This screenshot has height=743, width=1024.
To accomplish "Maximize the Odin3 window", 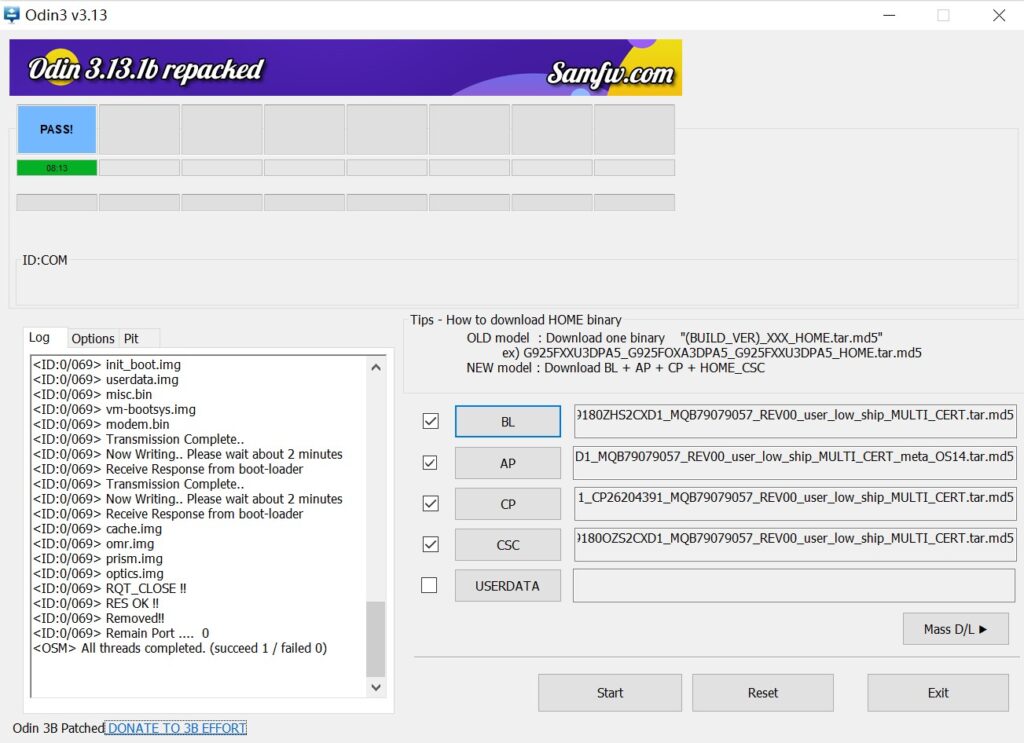I will coord(942,15).
